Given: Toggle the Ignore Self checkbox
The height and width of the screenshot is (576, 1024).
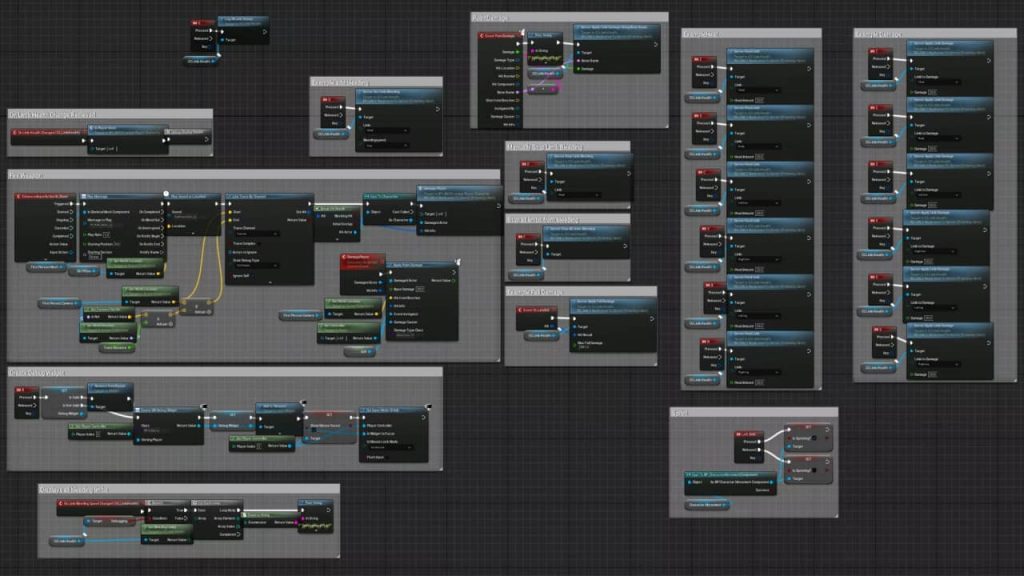Looking at the screenshot, I should coord(253,276).
